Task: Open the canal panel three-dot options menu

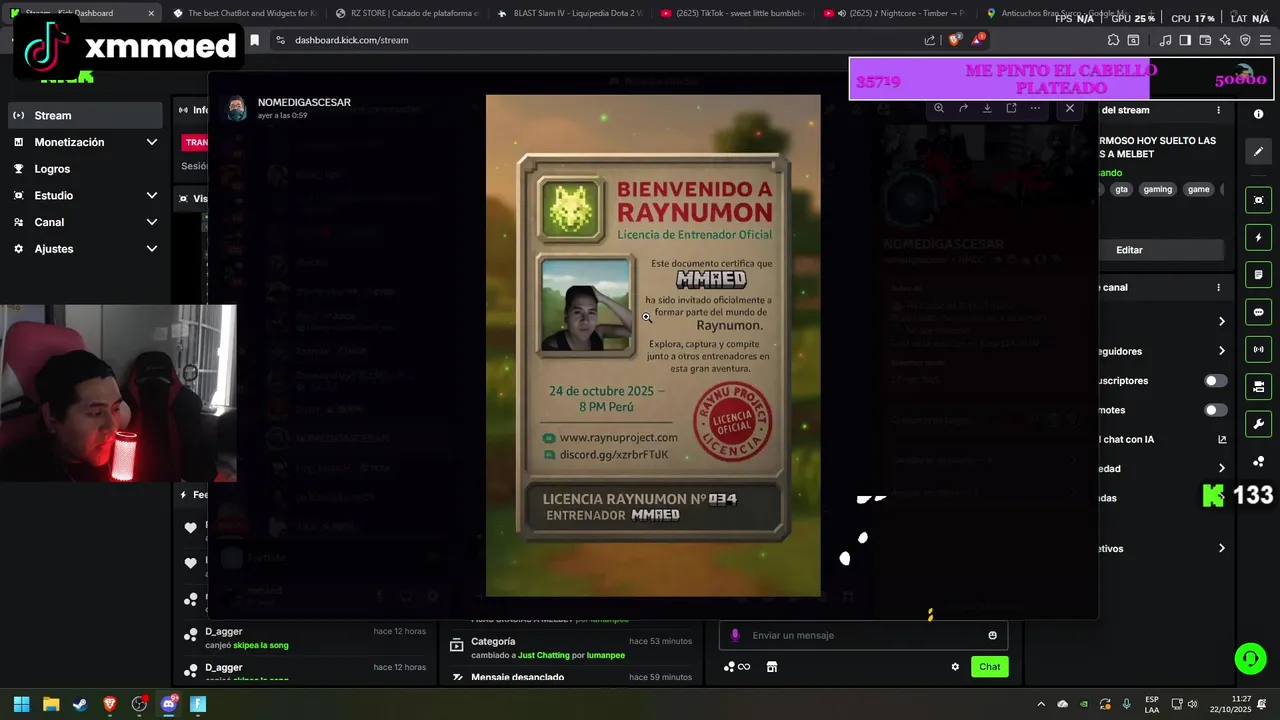Action: pos(1218,287)
